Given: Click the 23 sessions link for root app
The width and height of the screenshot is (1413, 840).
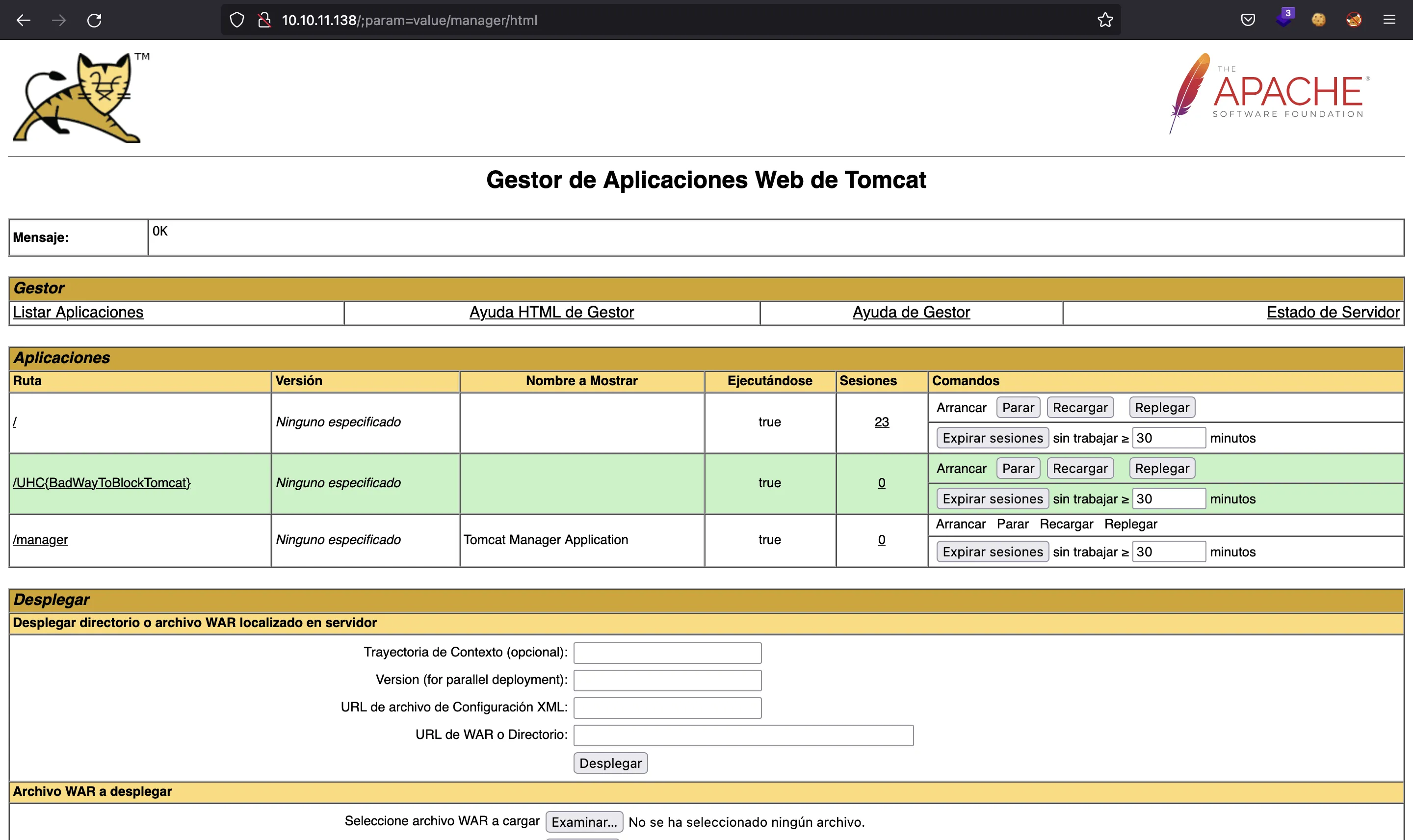Looking at the screenshot, I should tap(882, 421).
